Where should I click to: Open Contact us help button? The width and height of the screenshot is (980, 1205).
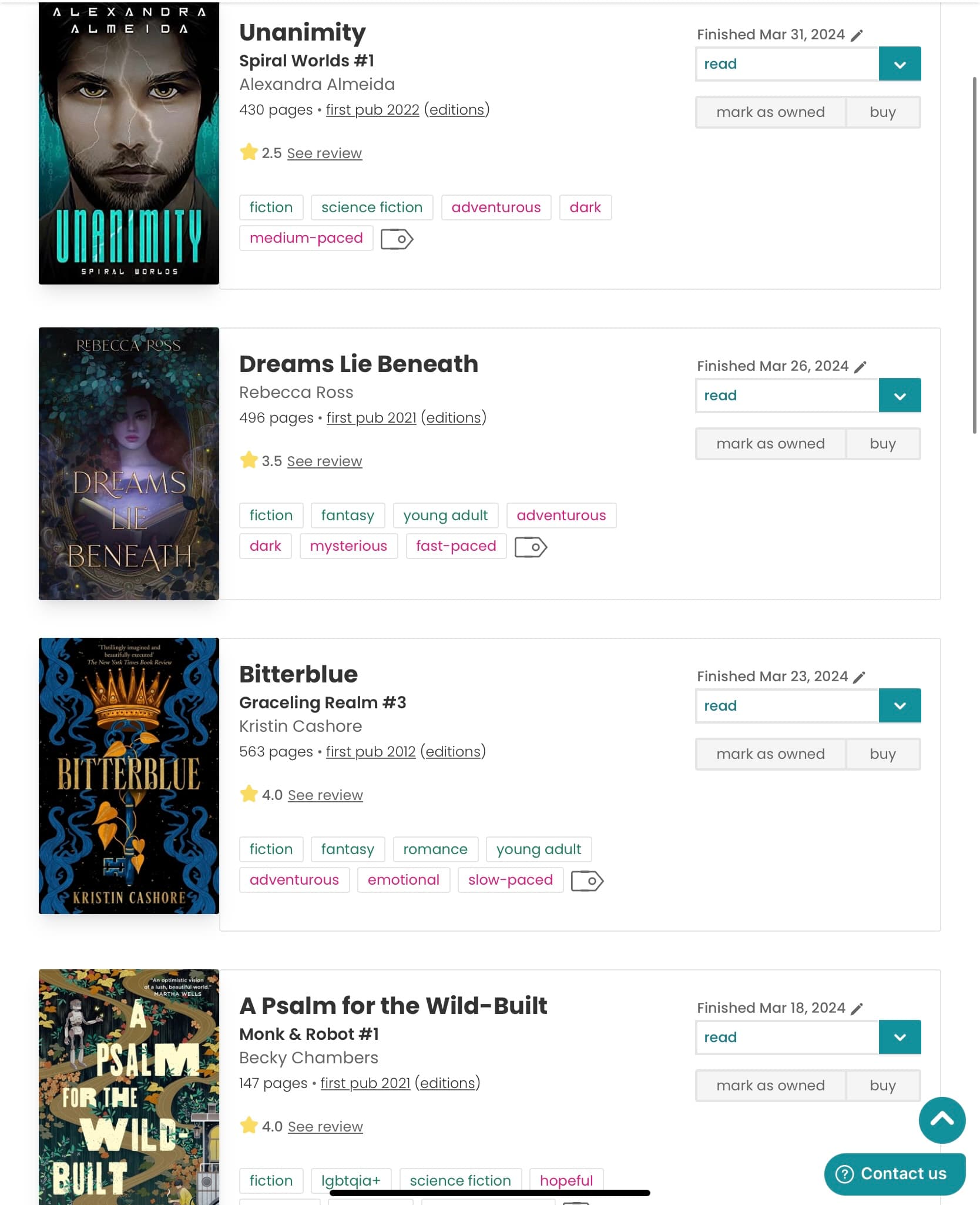click(x=895, y=1174)
